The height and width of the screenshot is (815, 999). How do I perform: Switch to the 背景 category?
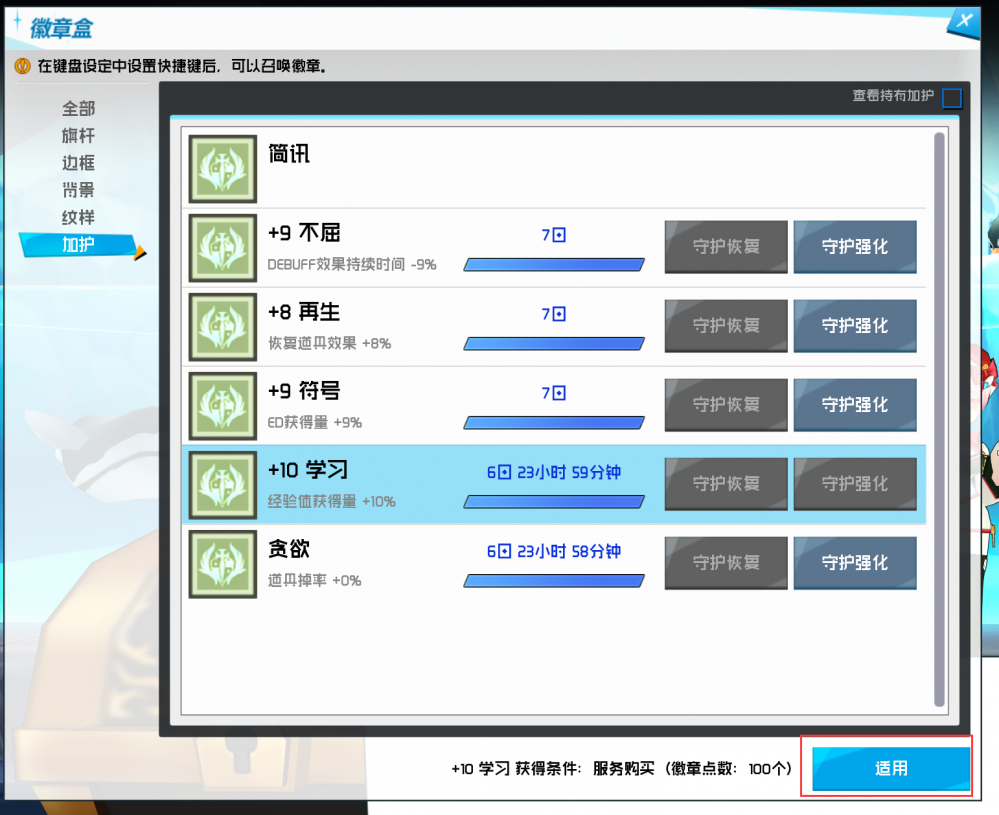point(78,190)
